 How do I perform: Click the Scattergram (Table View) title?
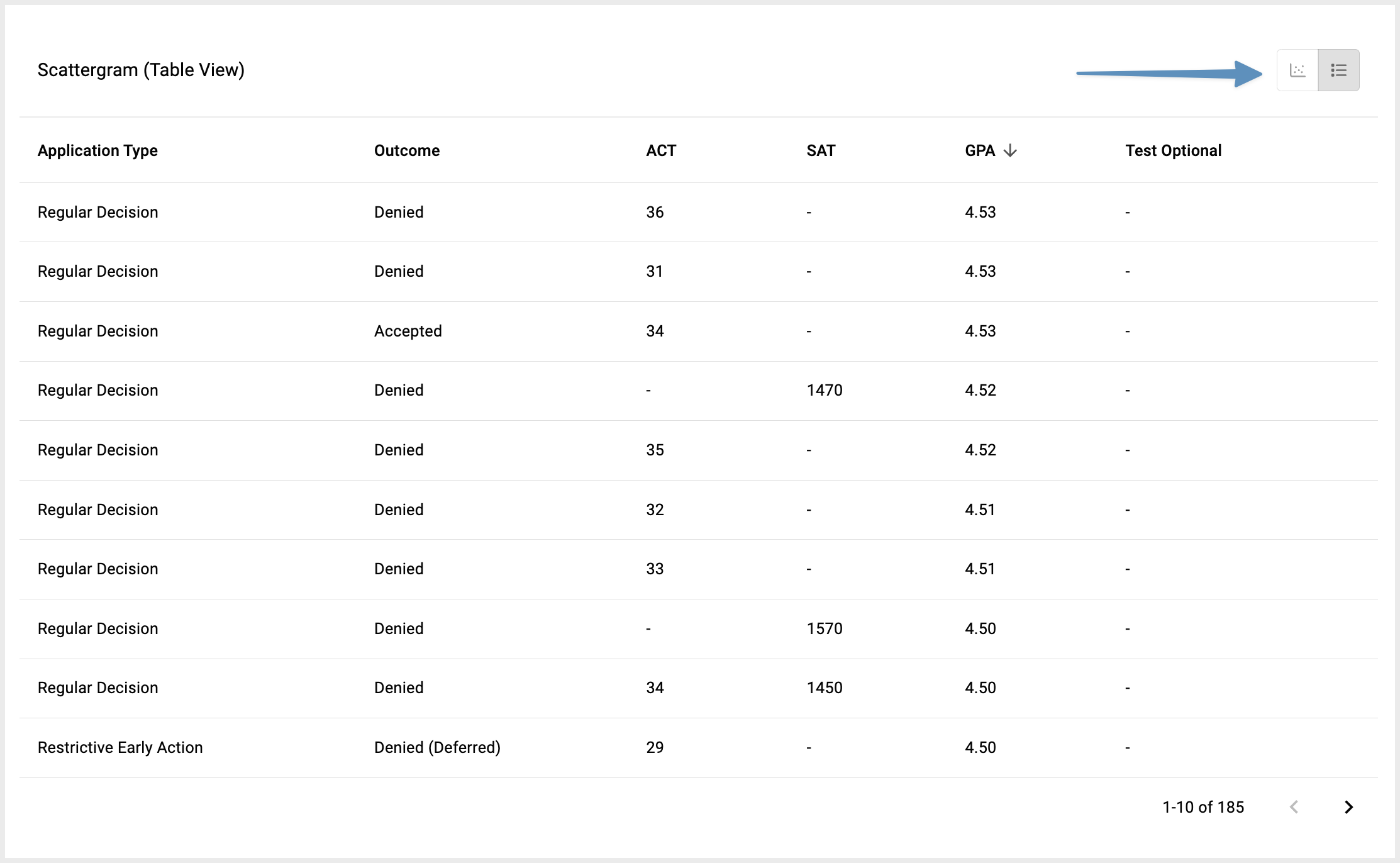coord(141,70)
